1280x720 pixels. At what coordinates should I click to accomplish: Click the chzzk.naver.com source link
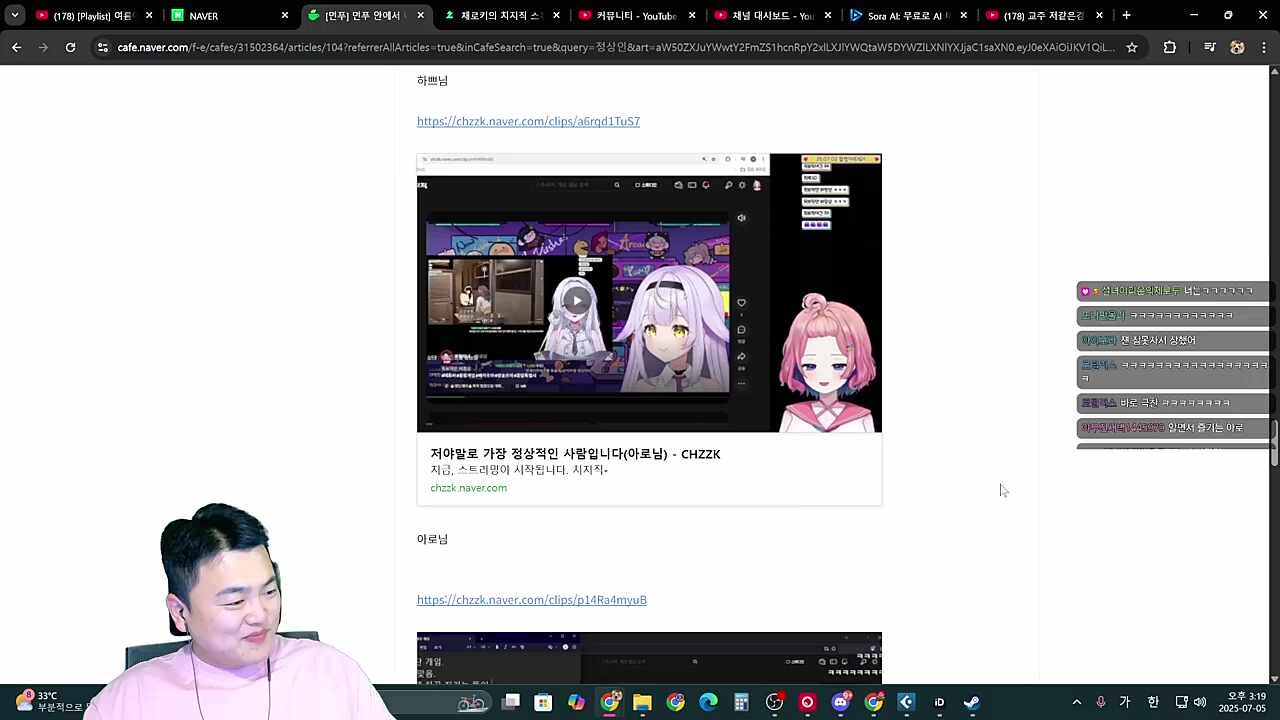click(468, 488)
